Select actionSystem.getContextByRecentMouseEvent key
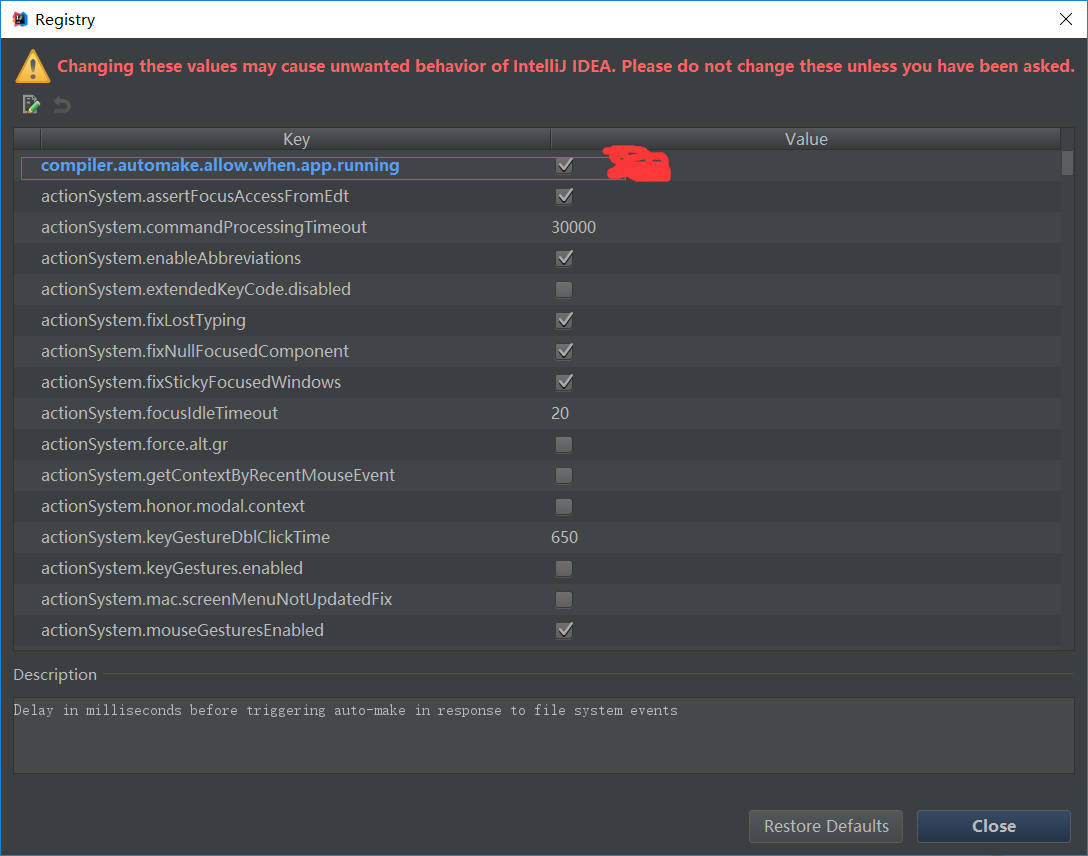Screen dimensions: 1088x856 [217, 475]
